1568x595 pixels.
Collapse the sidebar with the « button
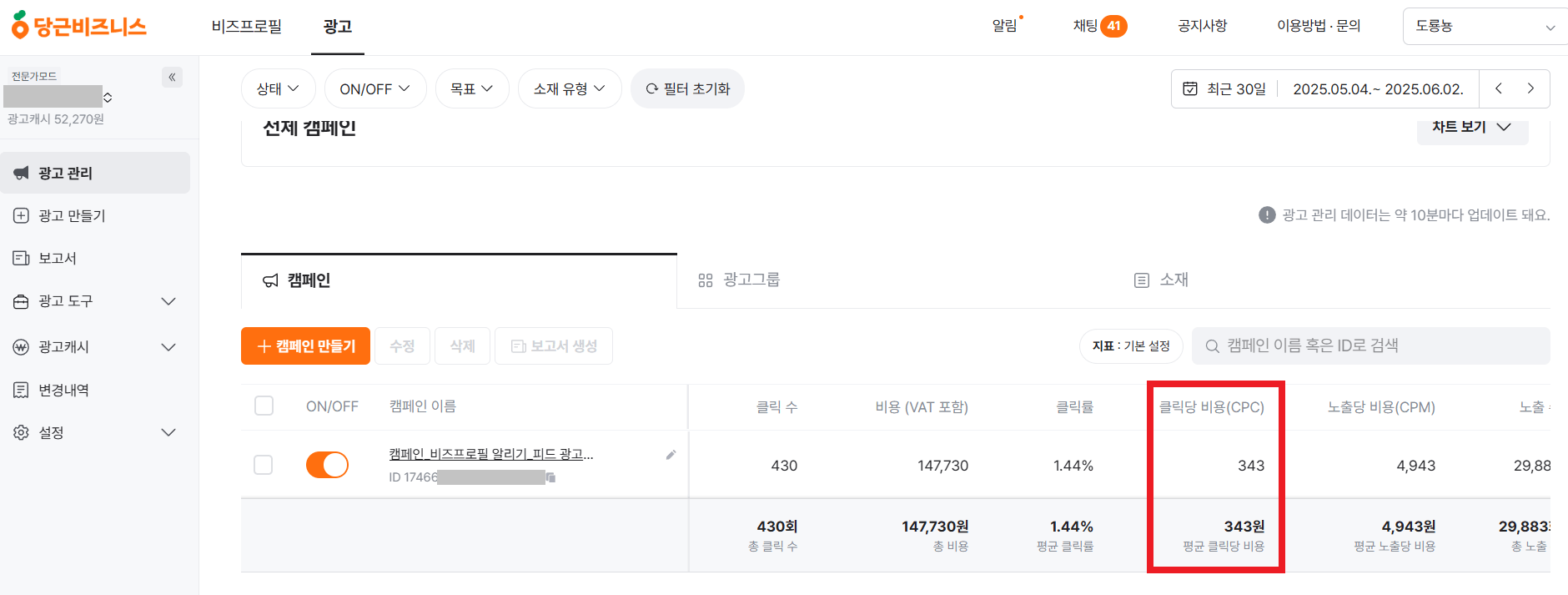172,77
